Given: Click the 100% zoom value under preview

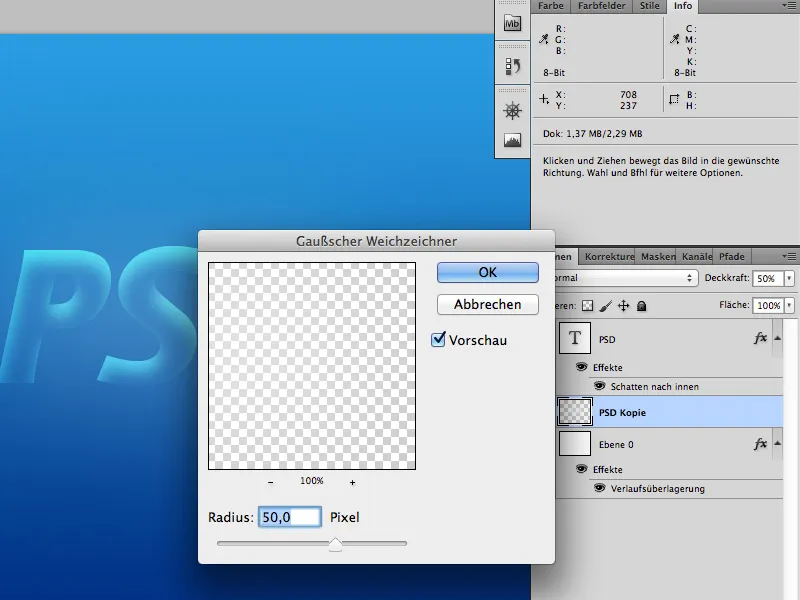Looking at the screenshot, I should [x=312, y=481].
